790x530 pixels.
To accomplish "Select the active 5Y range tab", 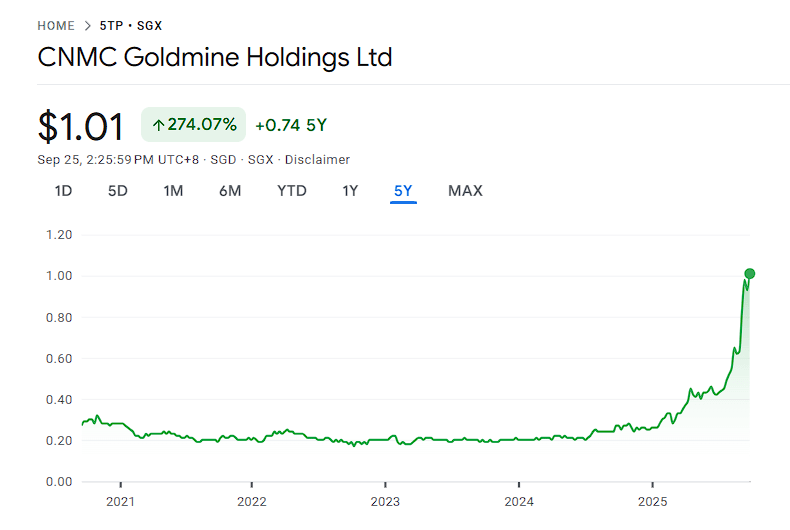I will click(x=403, y=191).
